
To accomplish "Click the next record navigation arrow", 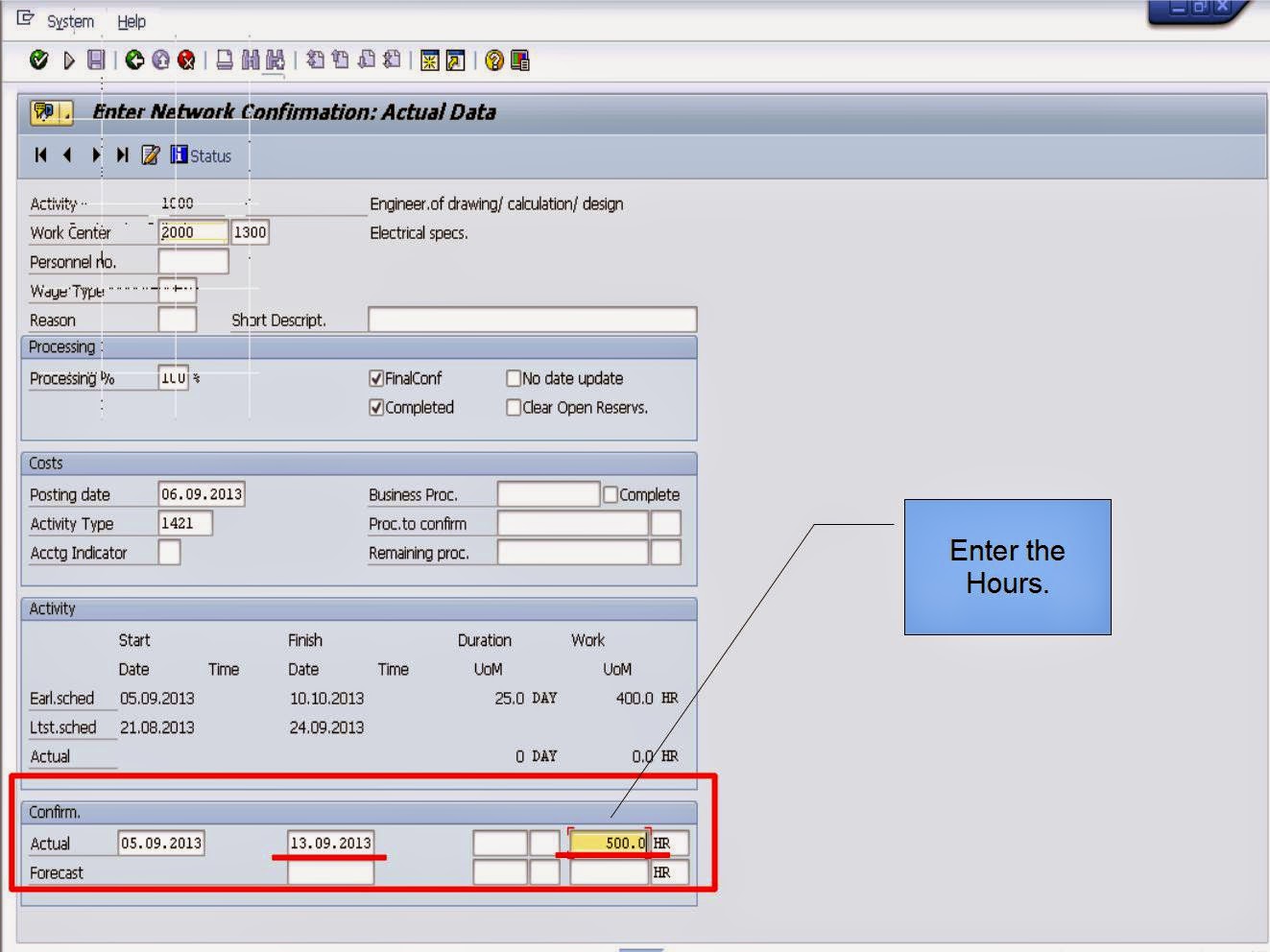I will 95,155.
